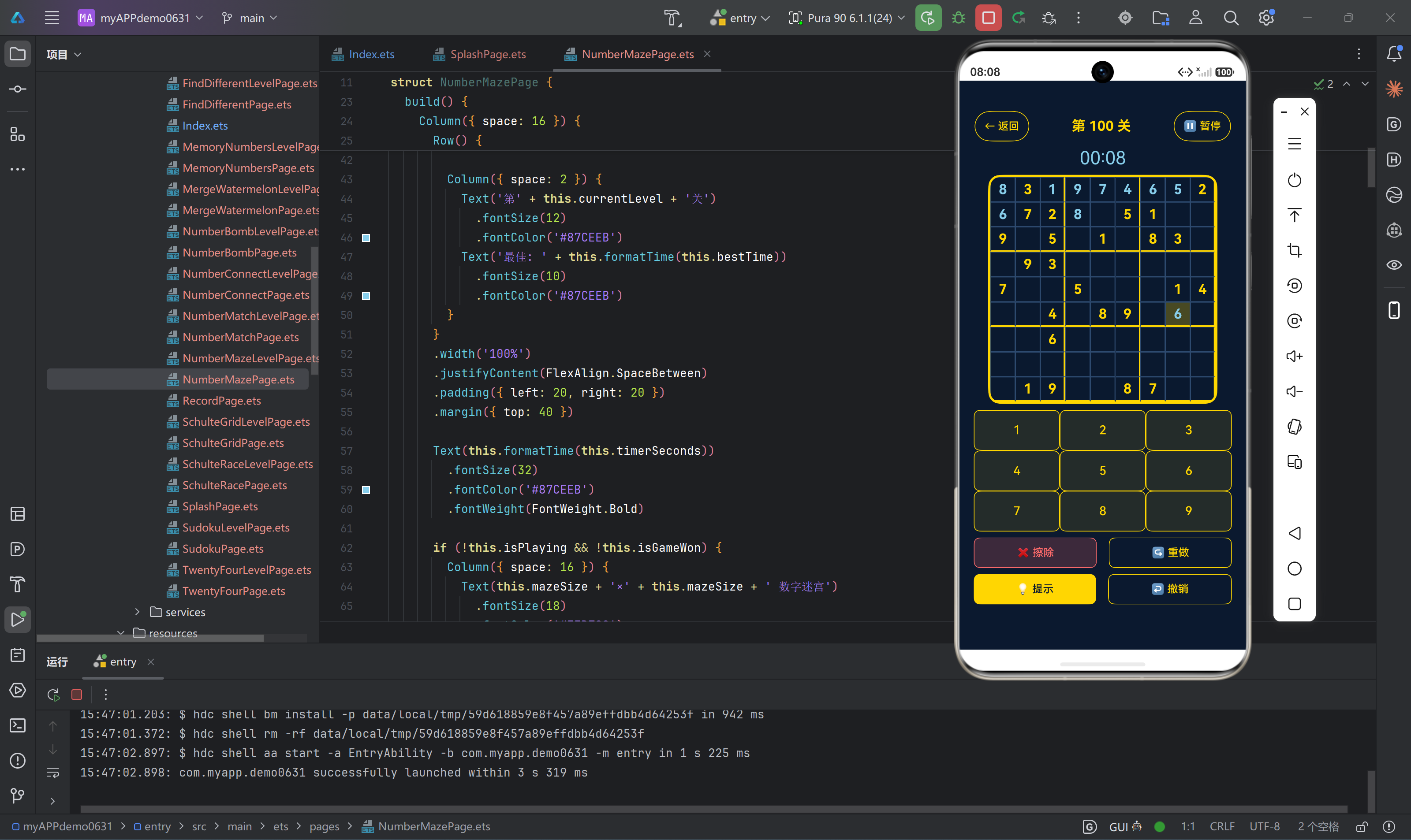The height and width of the screenshot is (840, 1411).
Task: Stop the process in Run panel
Action: click(x=77, y=695)
